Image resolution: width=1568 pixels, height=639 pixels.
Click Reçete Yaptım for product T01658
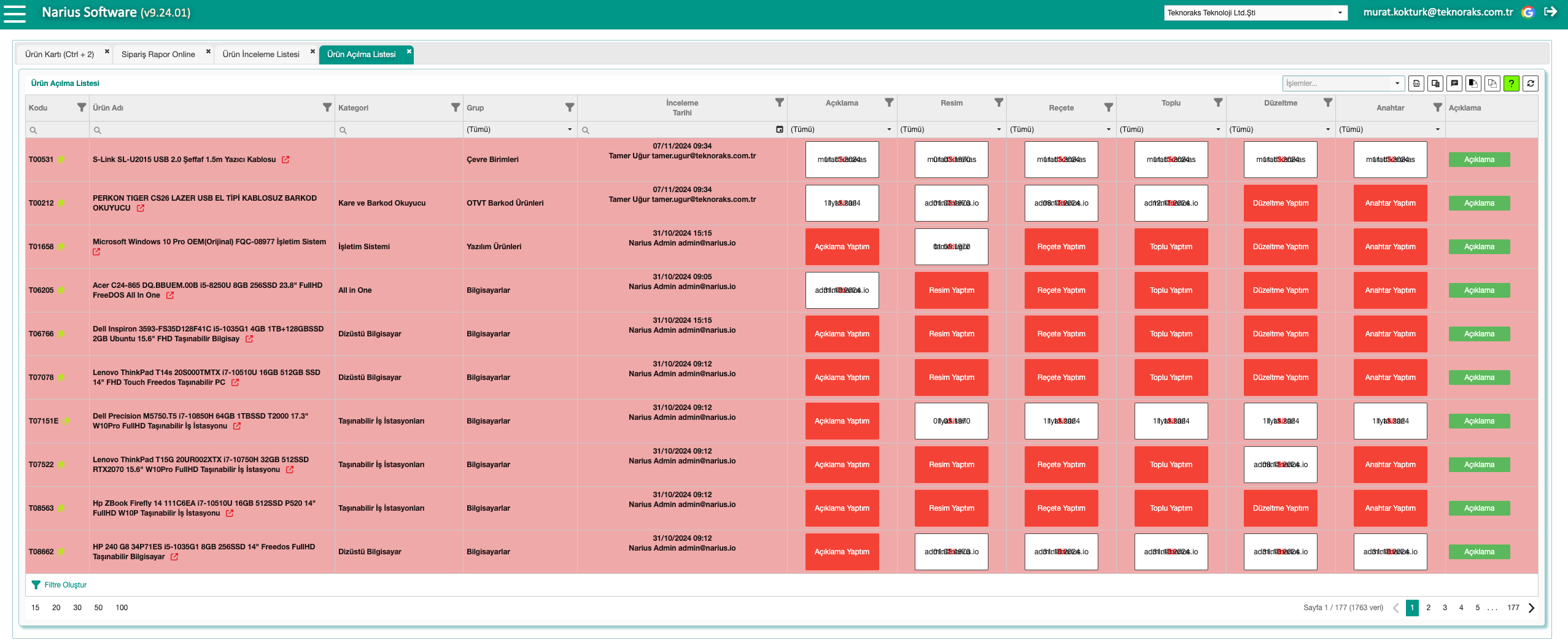(1061, 247)
